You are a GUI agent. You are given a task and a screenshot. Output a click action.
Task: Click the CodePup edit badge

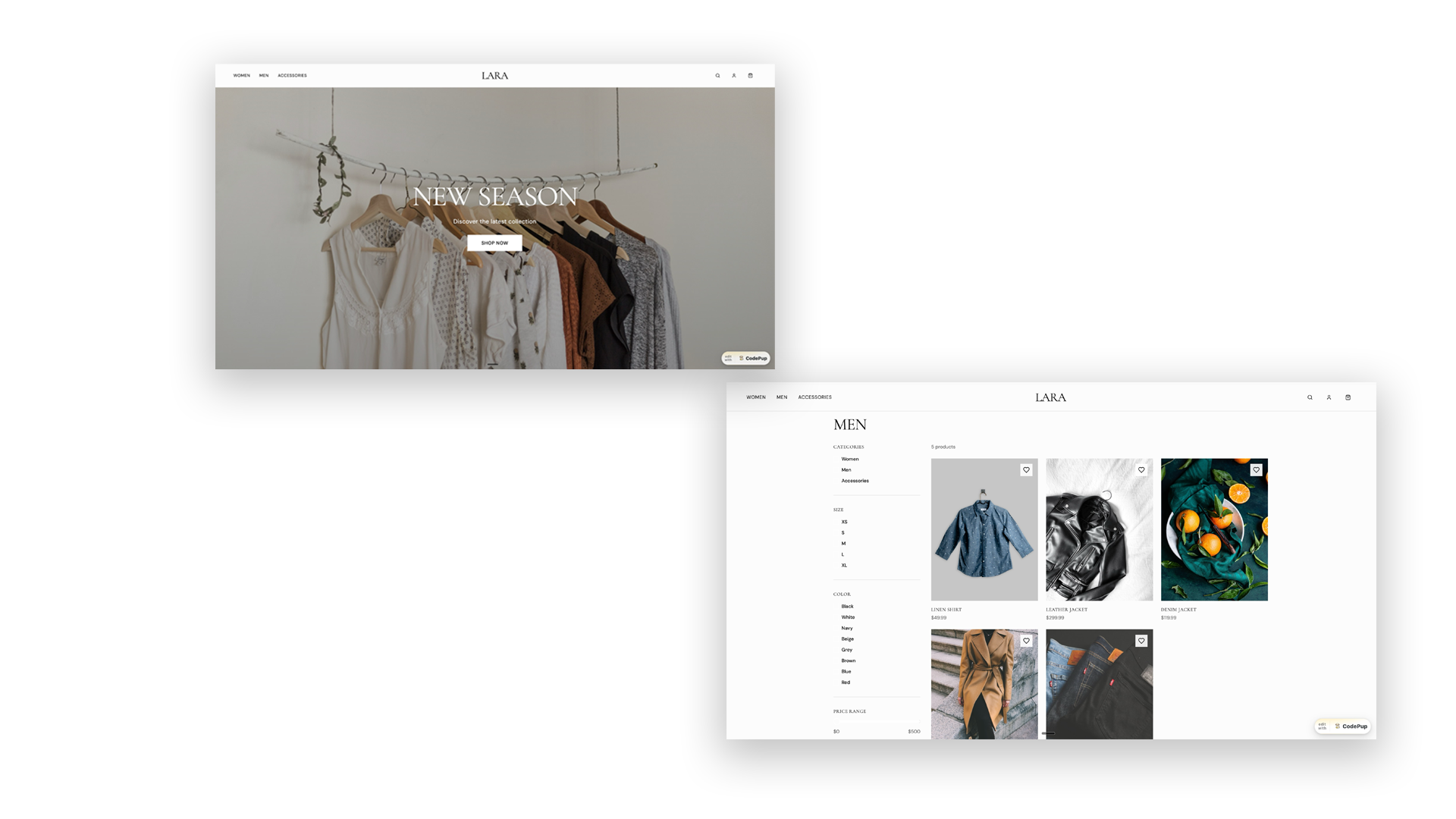pos(1342,726)
